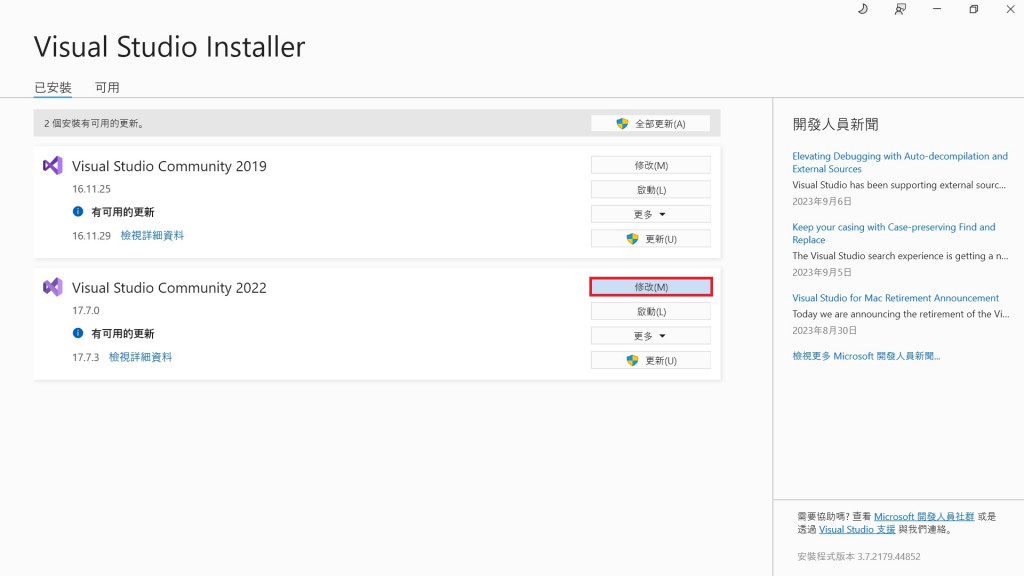Launch Visual Studio Community 2019 with 啟動(L)
This screenshot has width=1024, height=576.
pos(650,190)
